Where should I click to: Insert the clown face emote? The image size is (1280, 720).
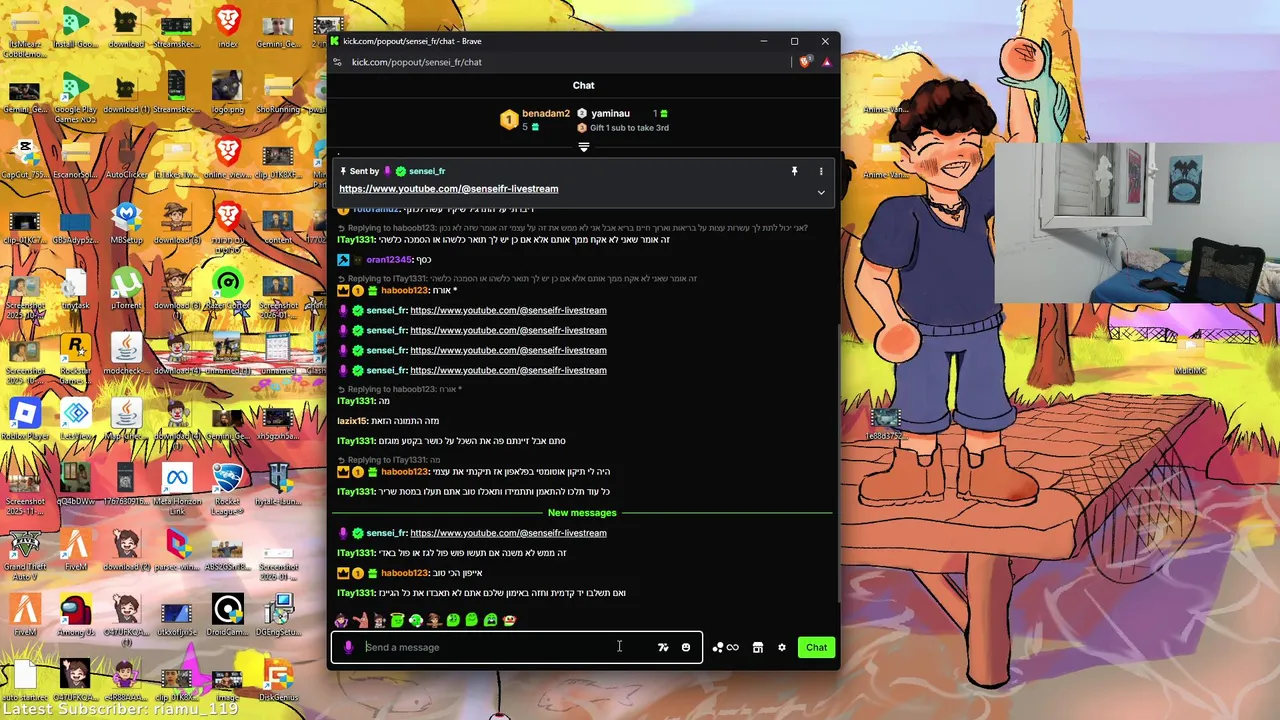pos(509,620)
